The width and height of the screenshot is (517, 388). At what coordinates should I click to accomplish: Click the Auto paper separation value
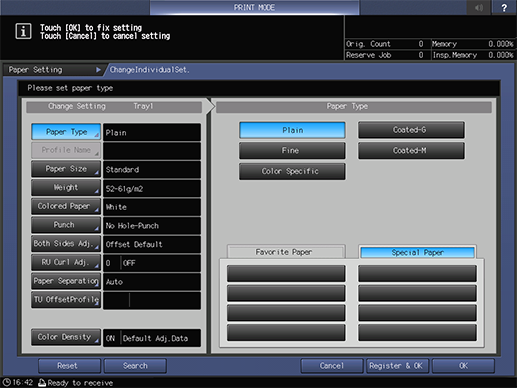(x=152, y=282)
